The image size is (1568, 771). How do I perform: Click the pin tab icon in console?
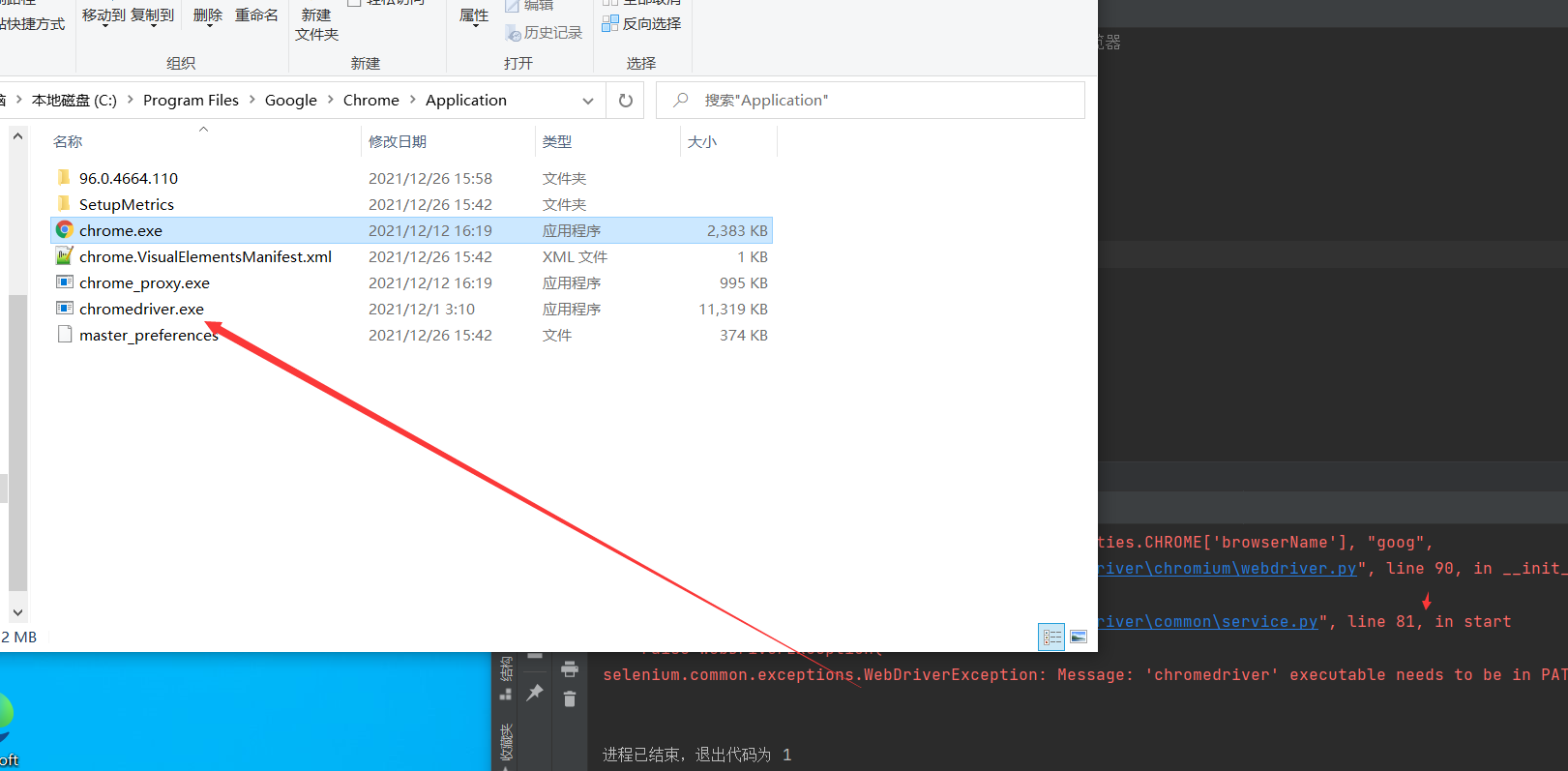[x=535, y=693]
